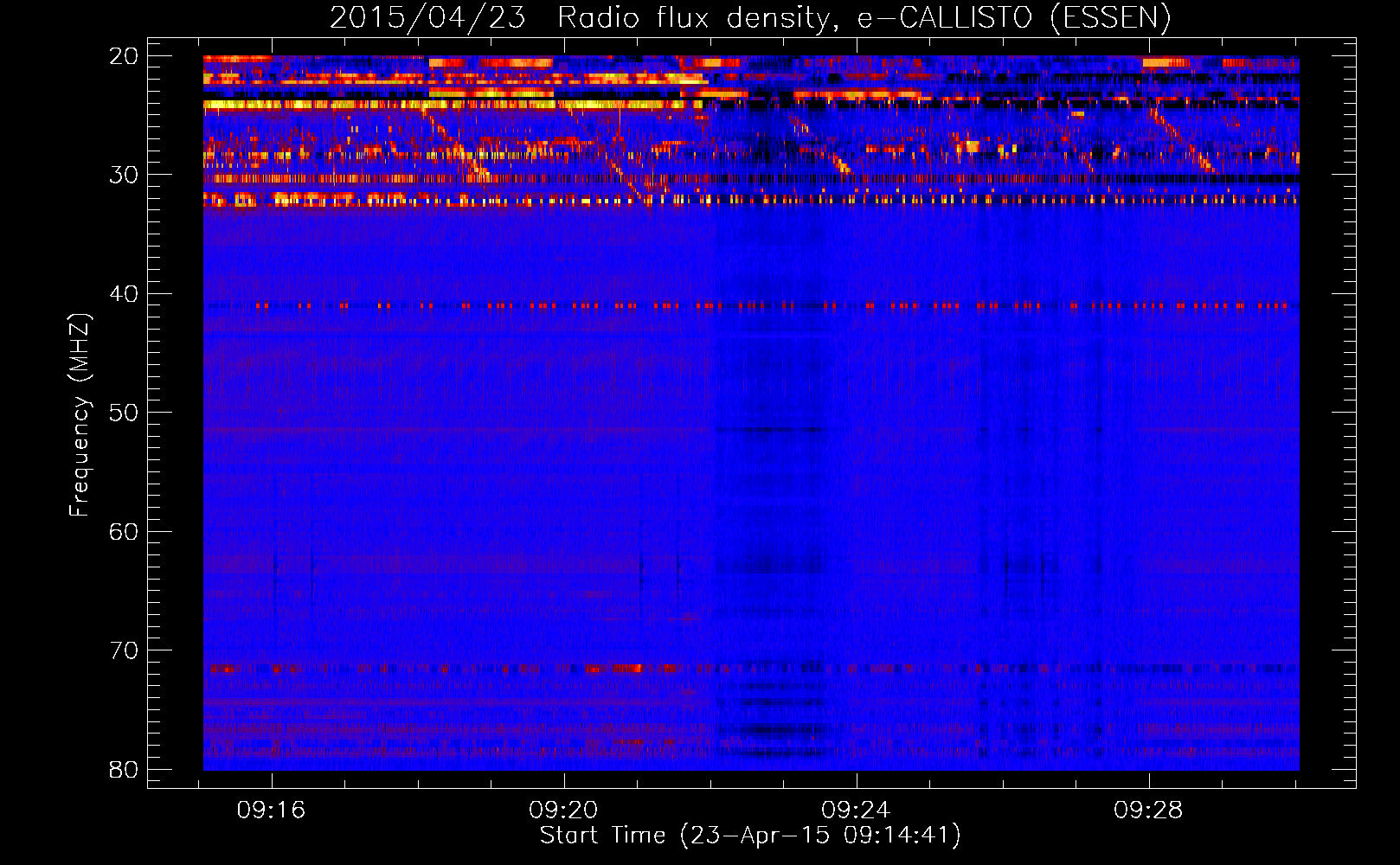Image resolution: width=1400 pixels, height=865 pixels.
Task: Click the 09:20 time tick label
Action: [563, 810]
